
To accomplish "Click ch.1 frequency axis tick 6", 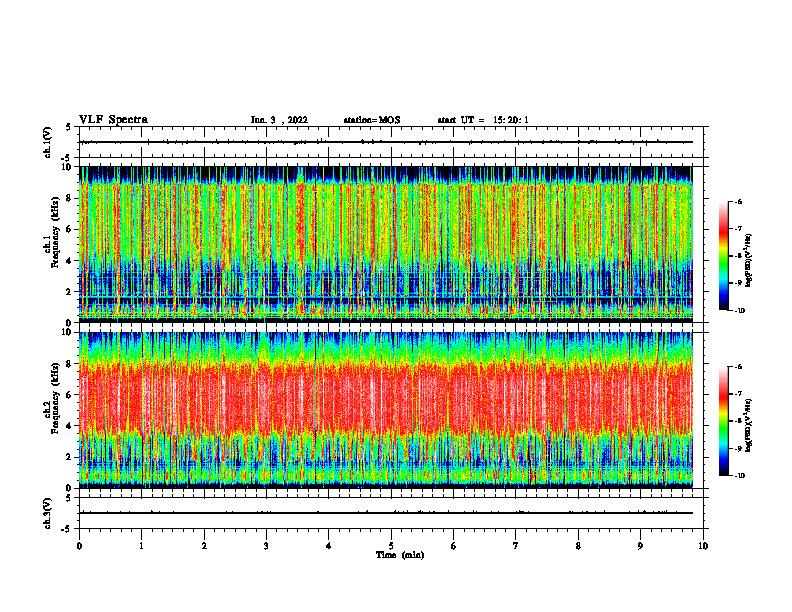I will click(71, 230).
